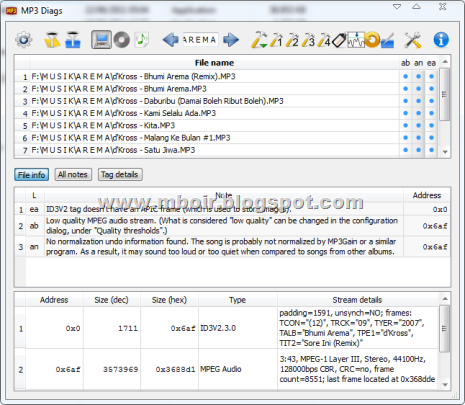Select the No normalization undo information note

tap(224, 247)
